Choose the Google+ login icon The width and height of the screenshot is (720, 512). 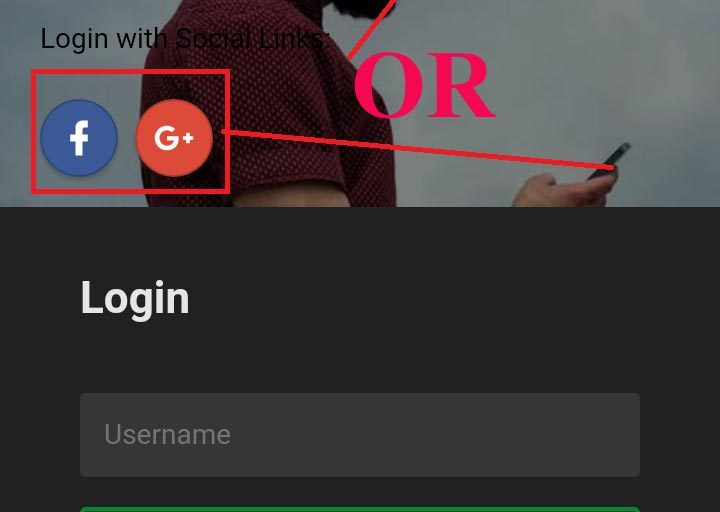174,138
